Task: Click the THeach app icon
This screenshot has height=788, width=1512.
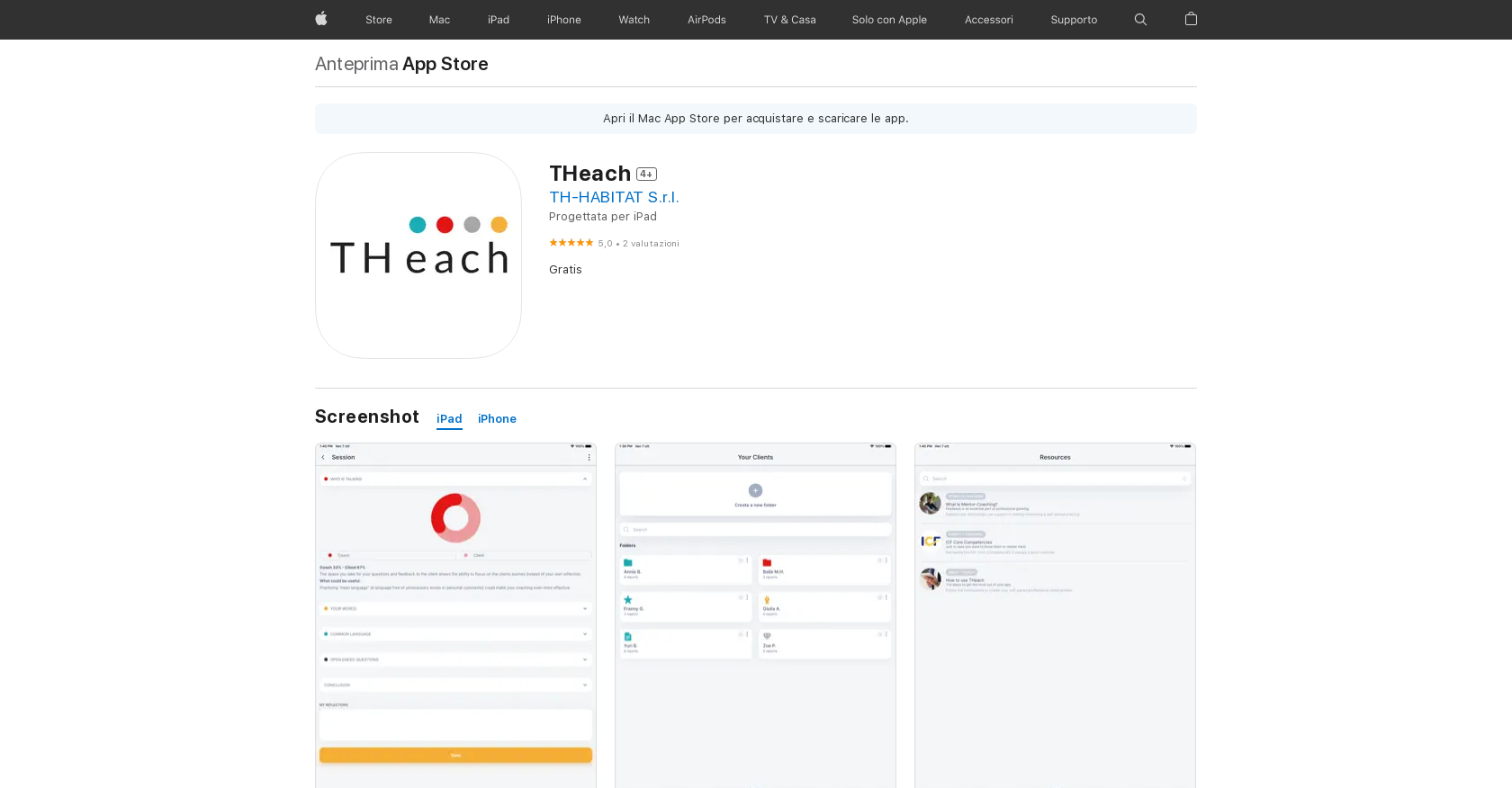Action: [x=418, y=255]
